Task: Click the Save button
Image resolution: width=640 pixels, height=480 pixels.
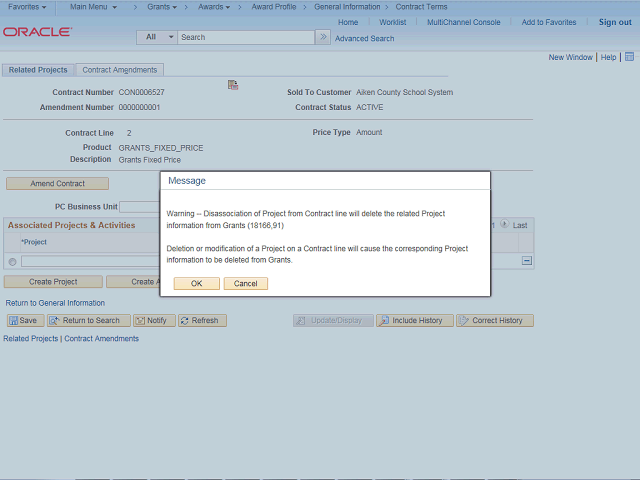Action: tap(25, 320)
